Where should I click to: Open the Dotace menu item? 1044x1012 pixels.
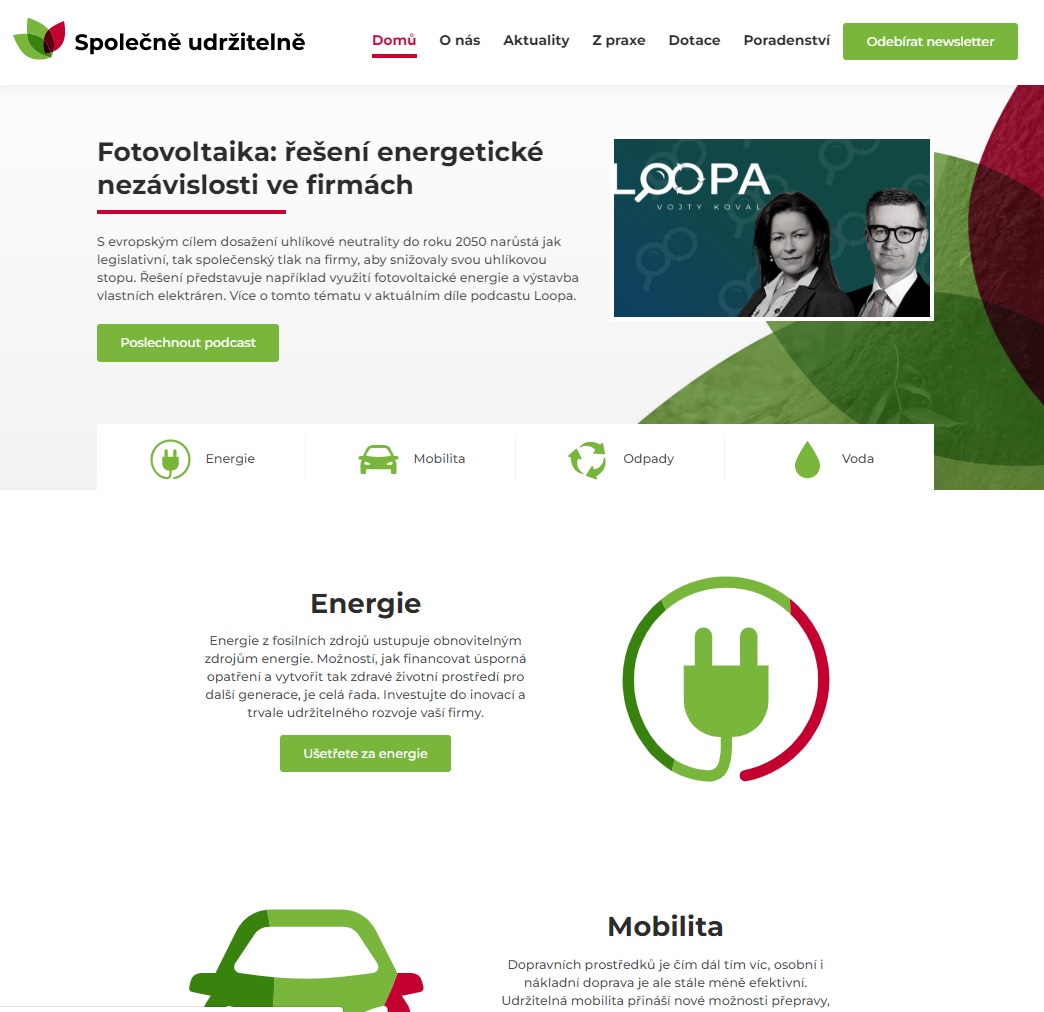point(694,41)
